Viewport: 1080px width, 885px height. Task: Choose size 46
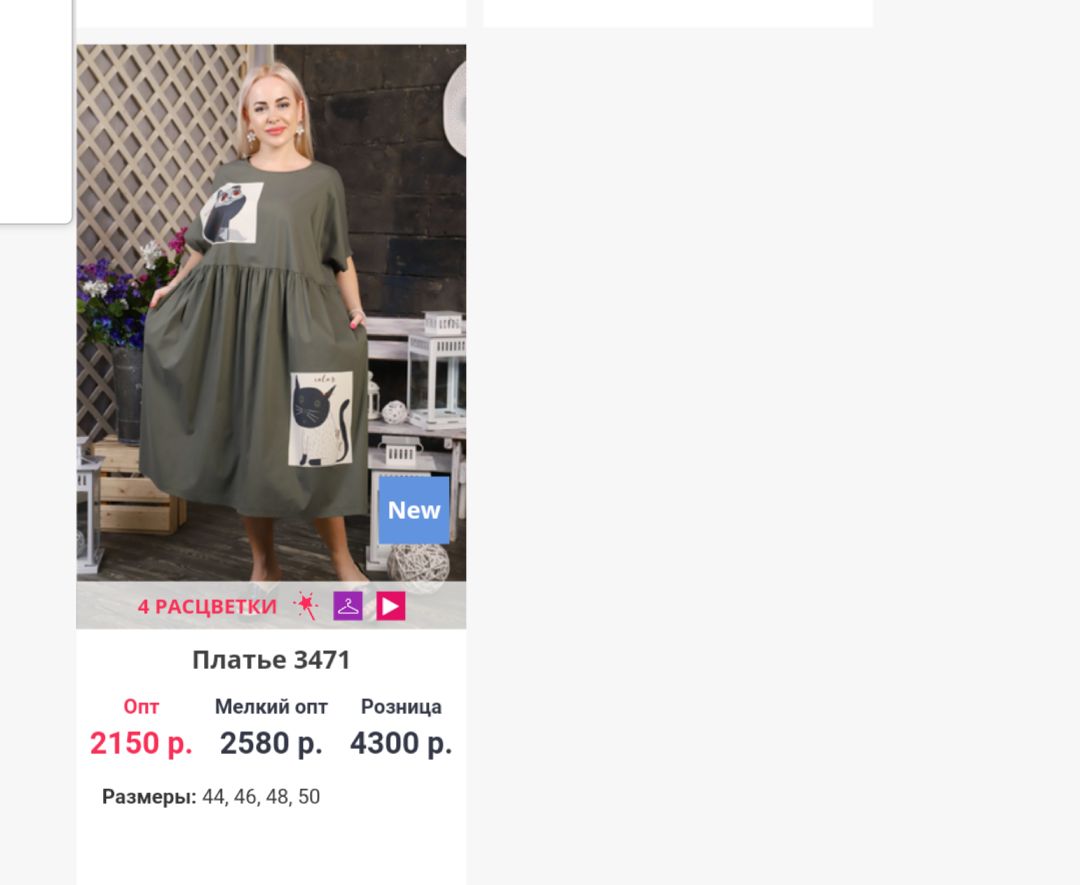click(246, 797)
